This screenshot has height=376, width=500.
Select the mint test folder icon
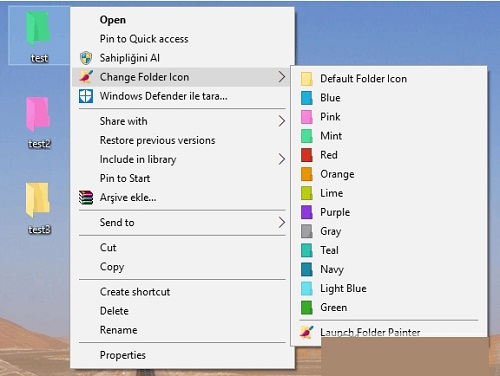click(38, 28)
